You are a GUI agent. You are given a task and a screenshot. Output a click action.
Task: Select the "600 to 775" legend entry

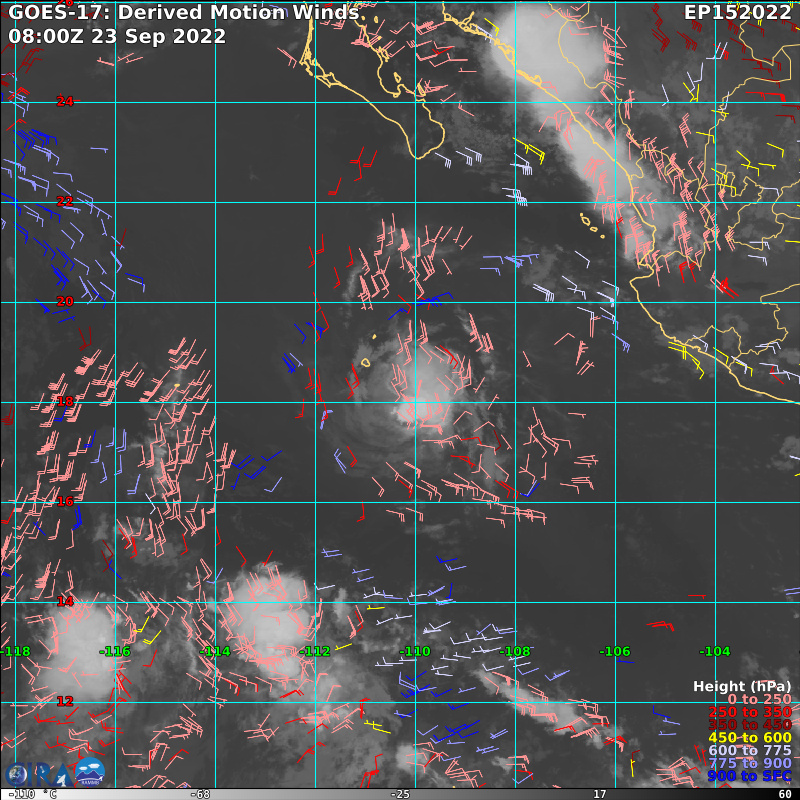pos(750,750)
